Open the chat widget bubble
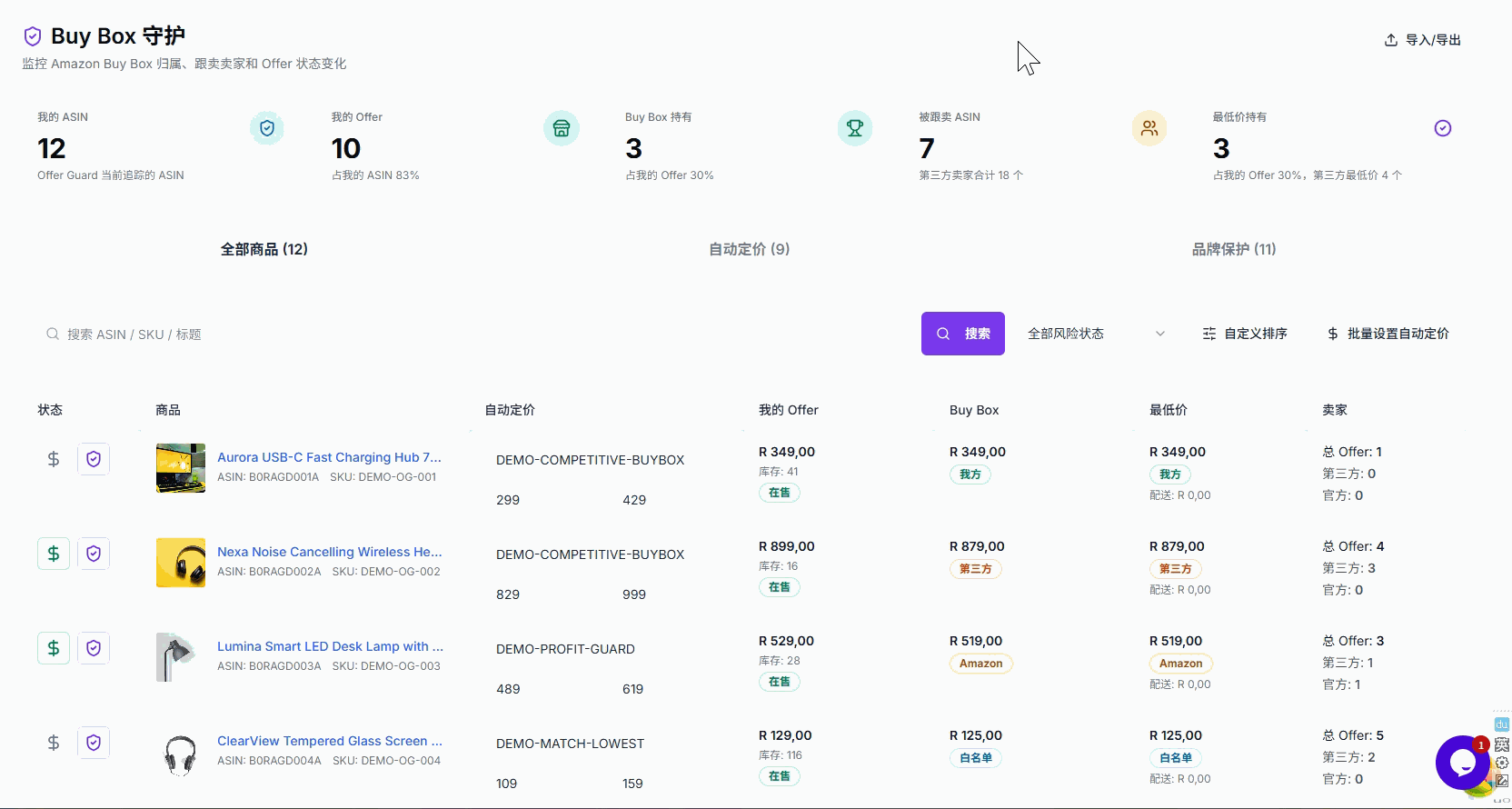Viewport: 1512px width, 809px height. point(1462,763)
